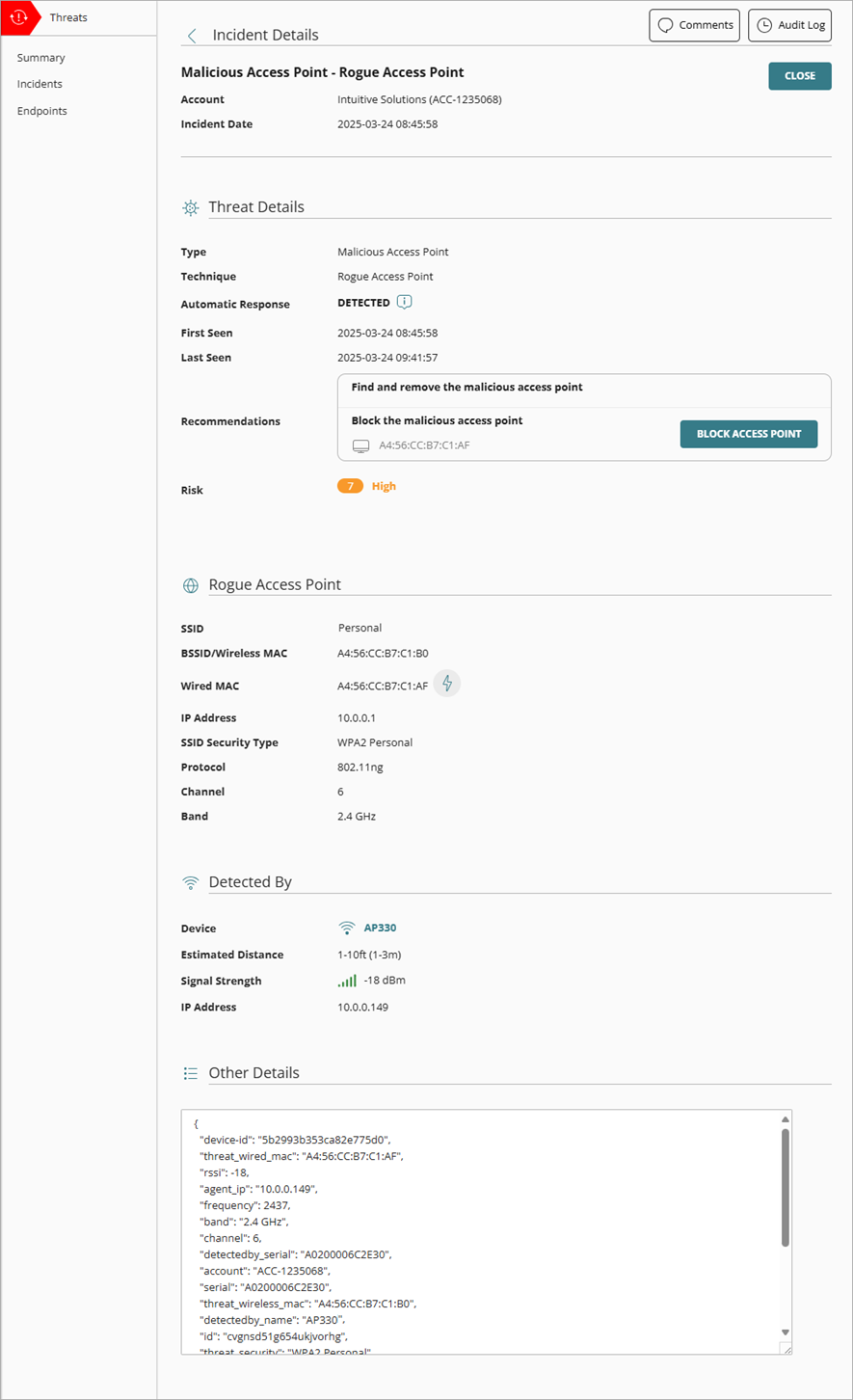Viewport: 853px width, 1400px height.
Task: Click the signal strength bars showing -18 dBm
Action: [346, 980]
